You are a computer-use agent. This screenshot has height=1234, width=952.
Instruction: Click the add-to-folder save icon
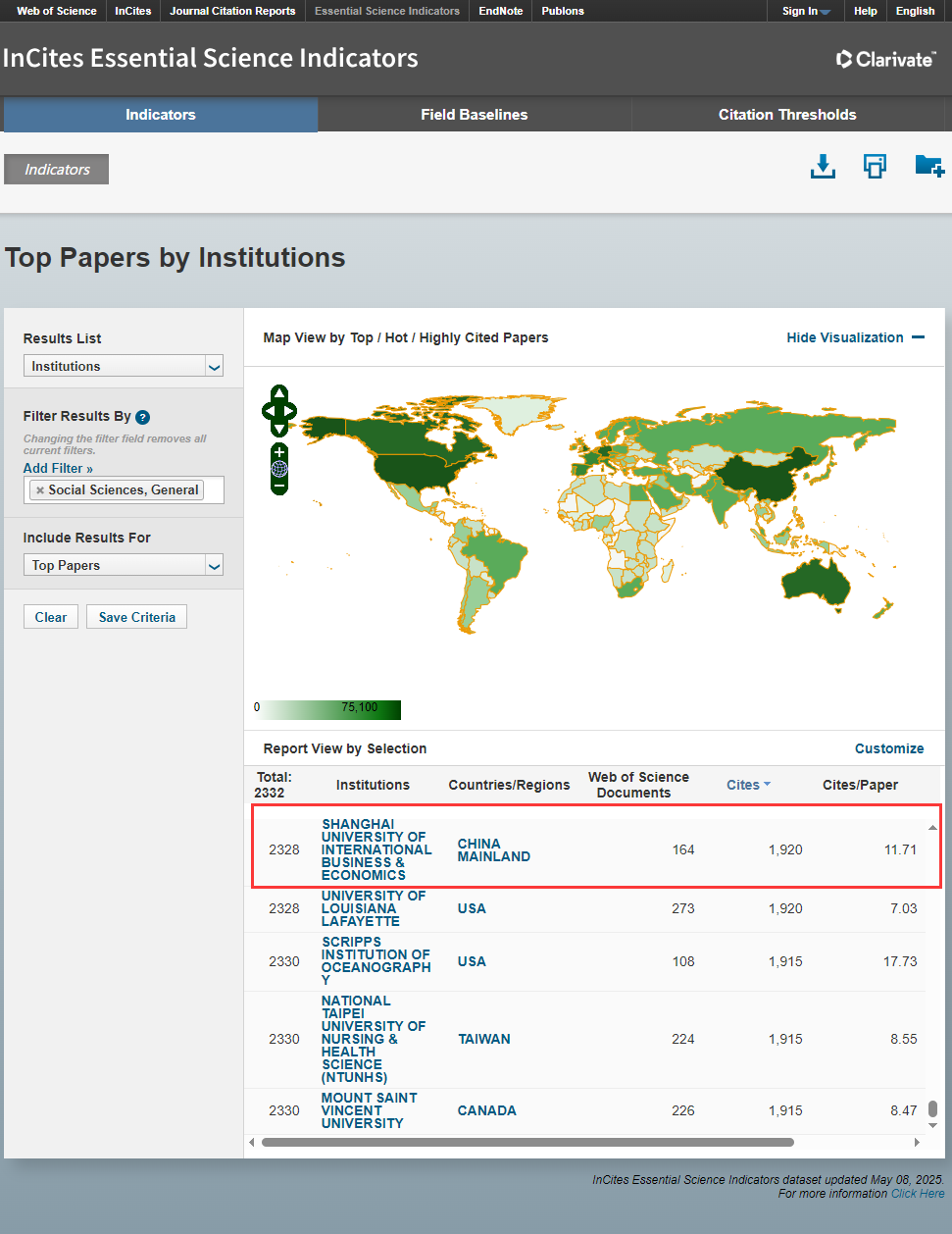pyautogui.click(x=928, y=166)
